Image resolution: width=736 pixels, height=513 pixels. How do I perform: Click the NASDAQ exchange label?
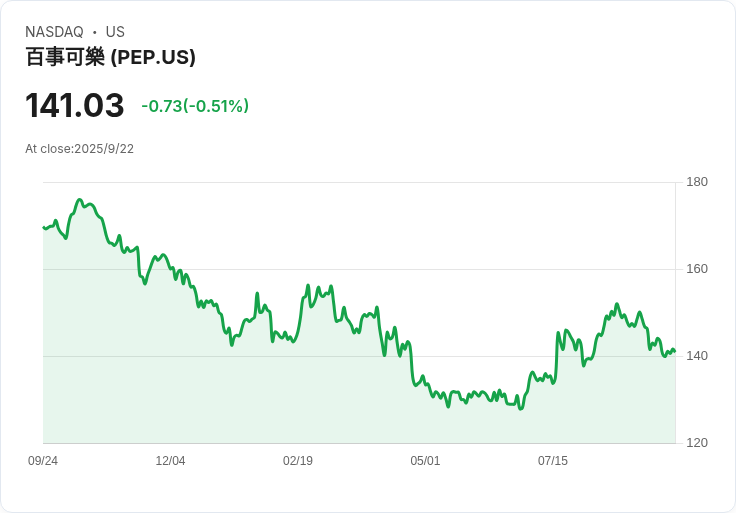pos(54,32)
